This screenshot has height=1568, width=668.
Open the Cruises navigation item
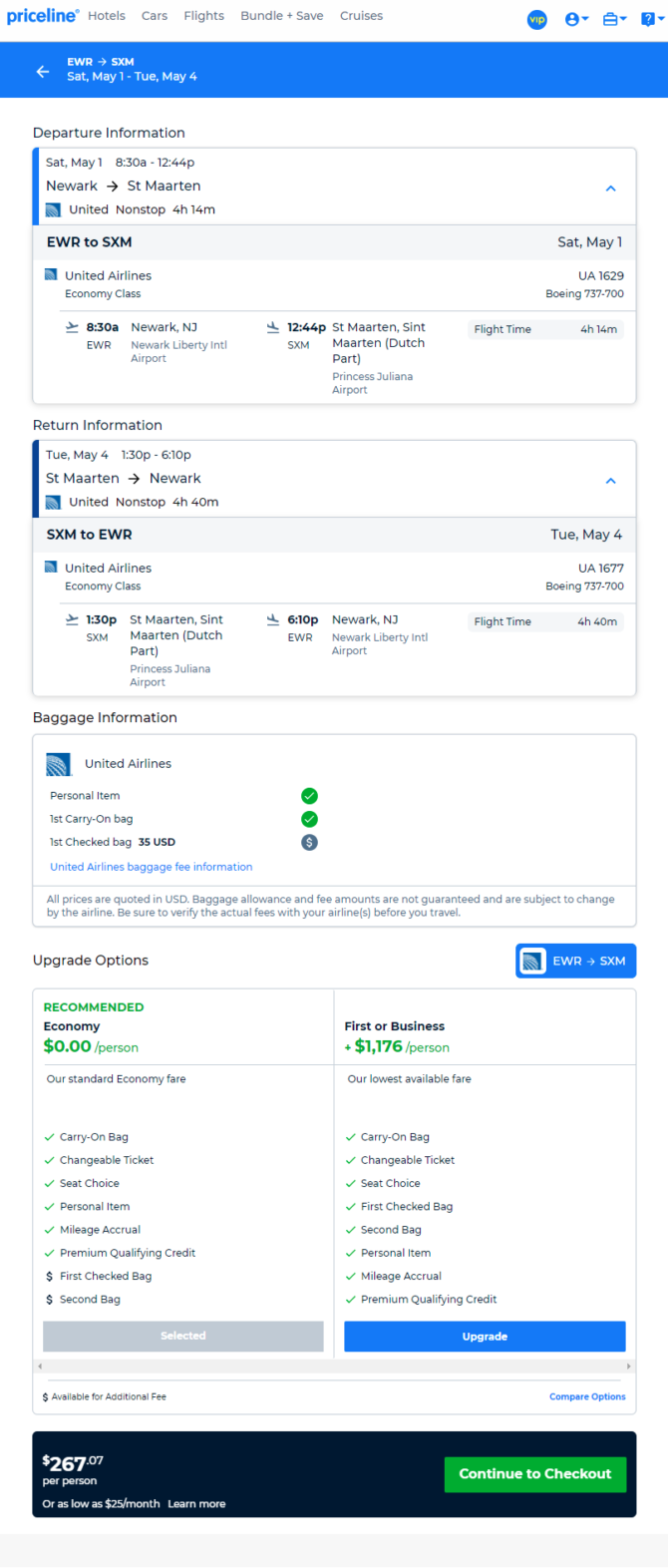point(361,16)
